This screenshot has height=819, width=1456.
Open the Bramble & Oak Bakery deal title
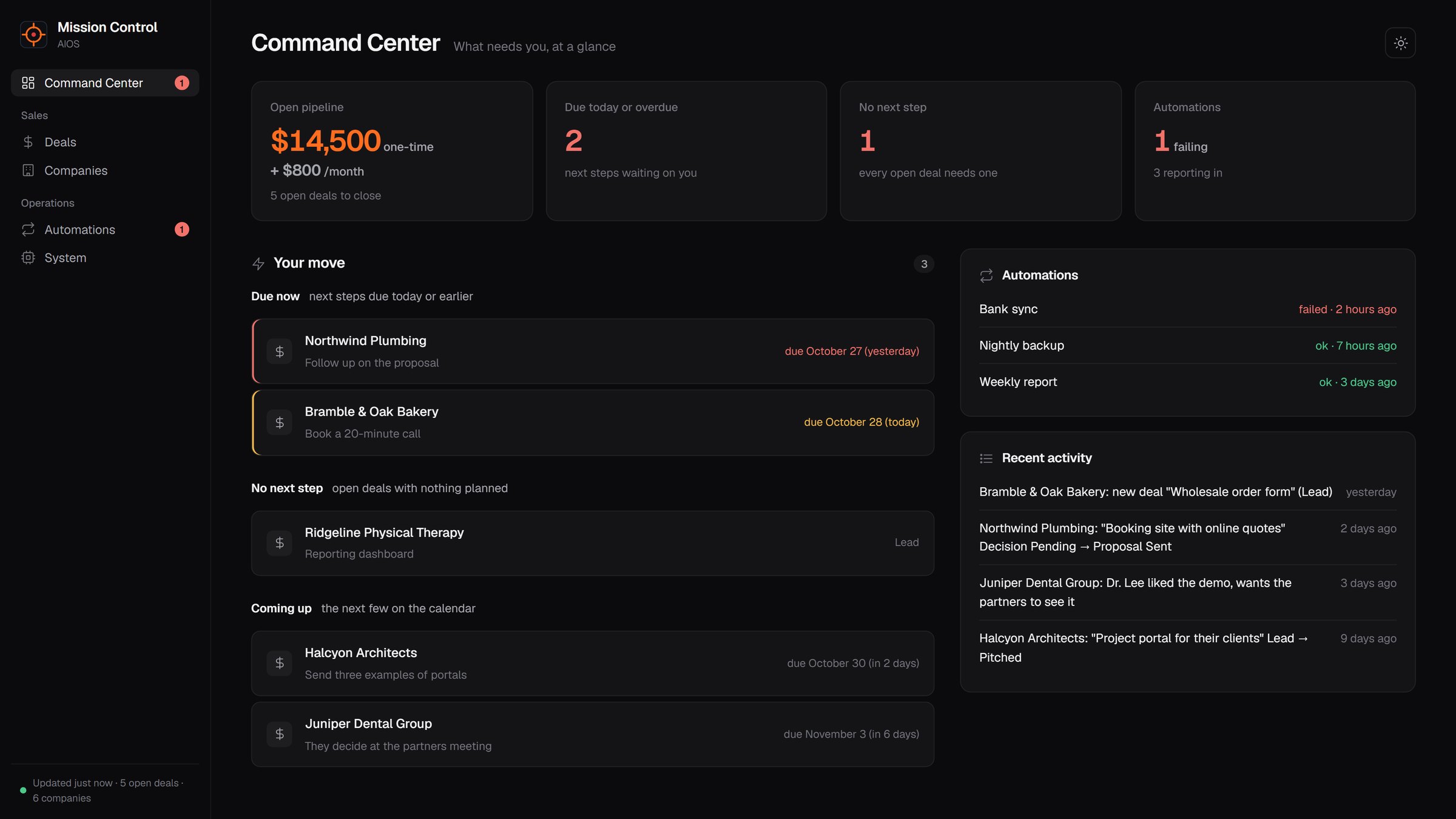pos(371,412)
